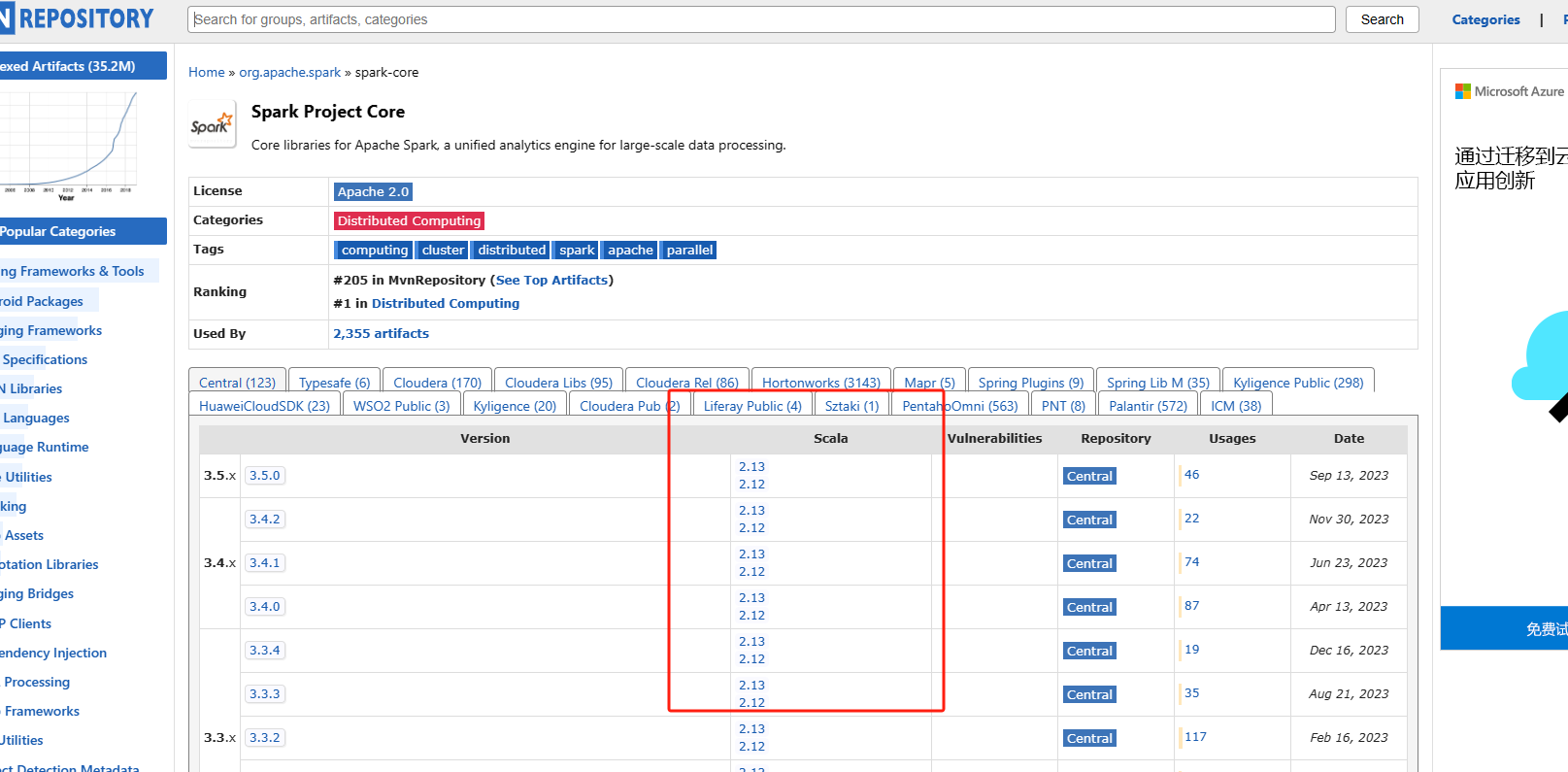Open Dependency Injection category
Image resolution: width=1568 pixels, height=772 pixels.
click(53, 654)
